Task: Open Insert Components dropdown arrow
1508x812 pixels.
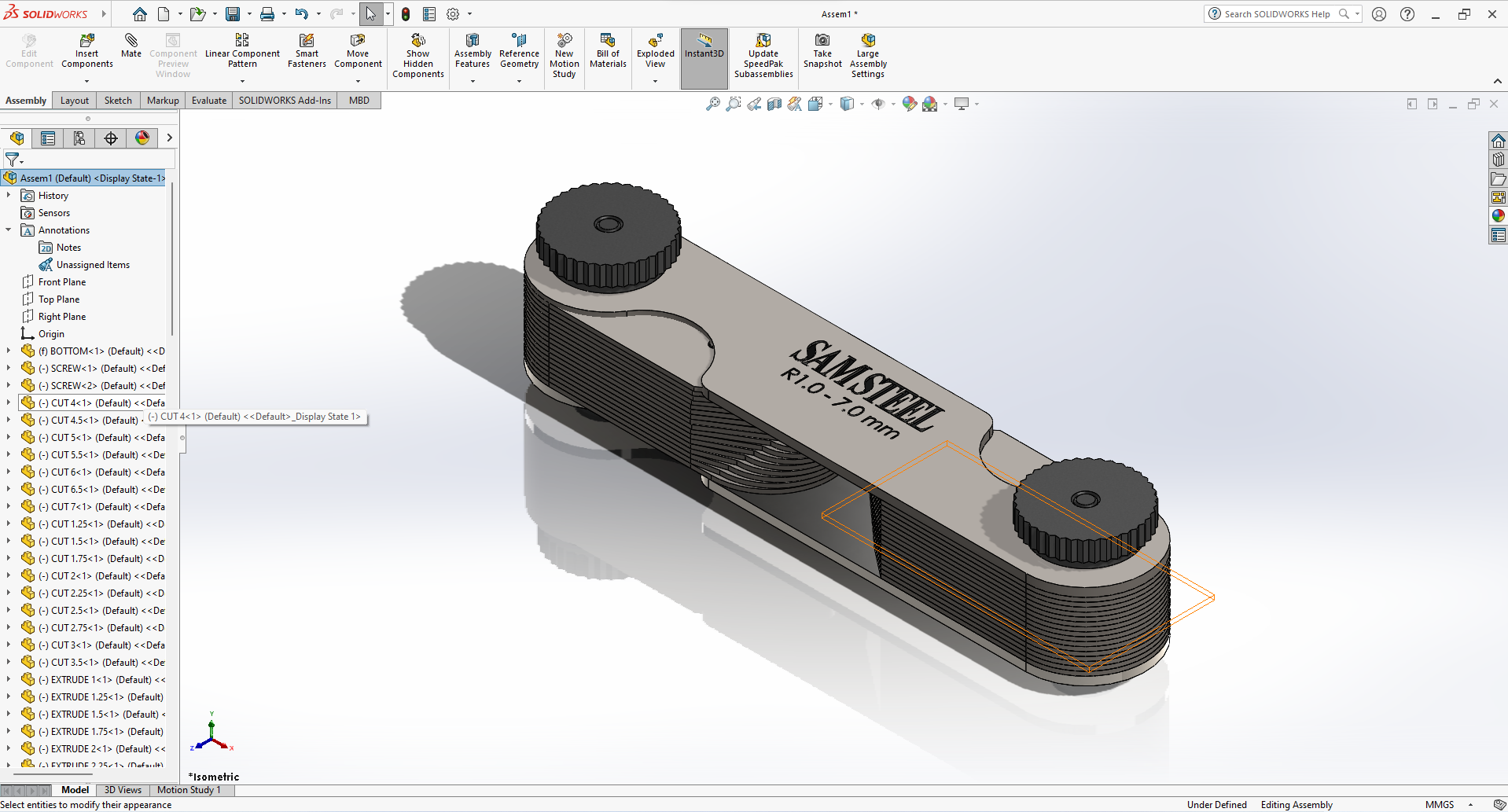Action: pyautogui.click(x=87, y=81)
